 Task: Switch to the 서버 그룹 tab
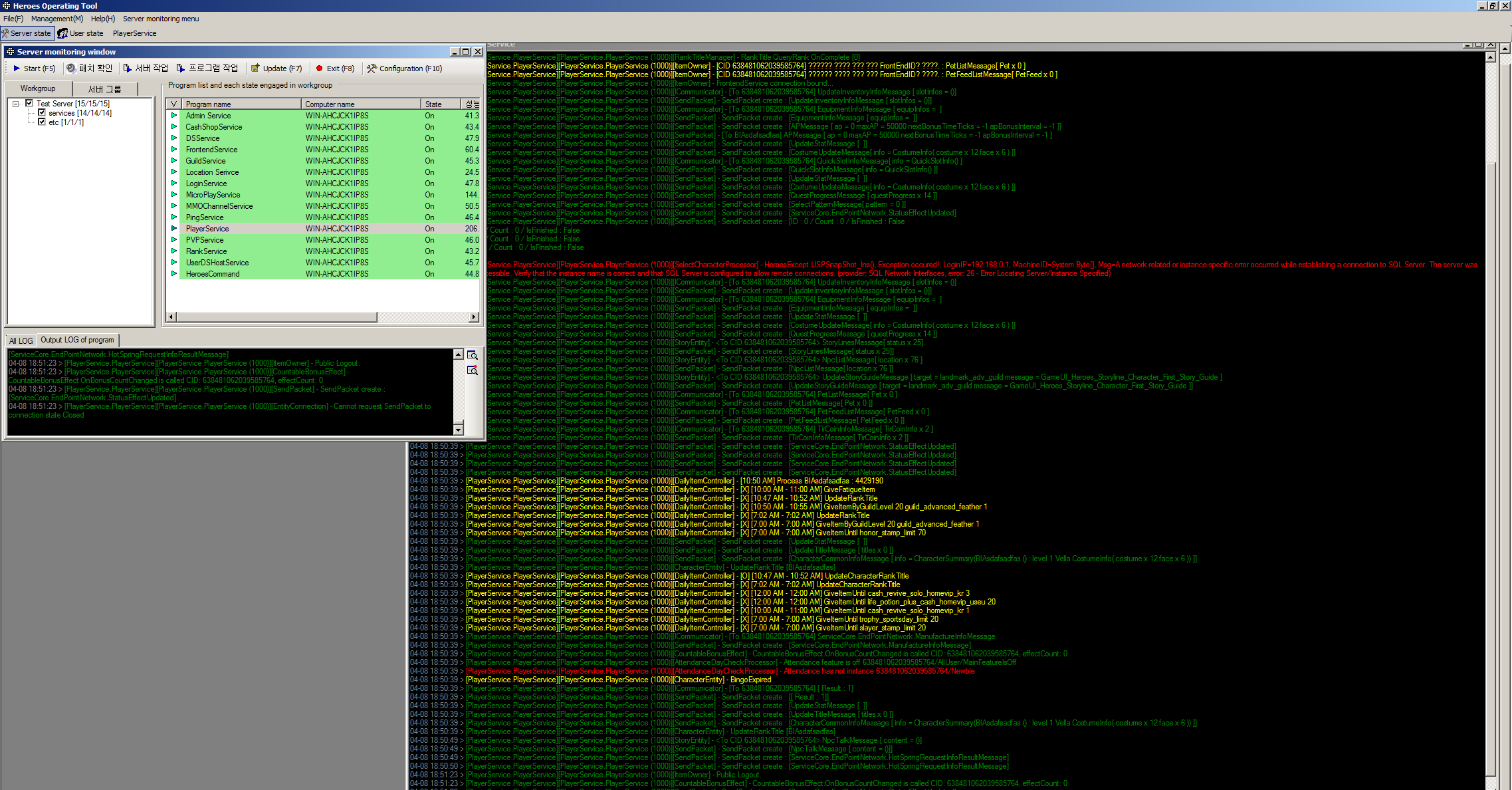click(104, 89)
